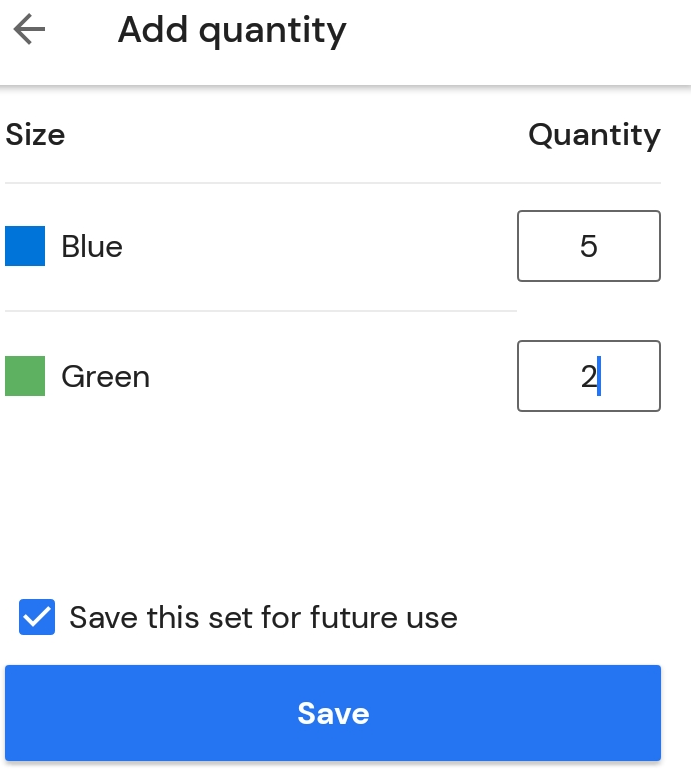Focus the Blue quantity input field
The width and height of the screenshot is (691, 775).
pos(588,246)
